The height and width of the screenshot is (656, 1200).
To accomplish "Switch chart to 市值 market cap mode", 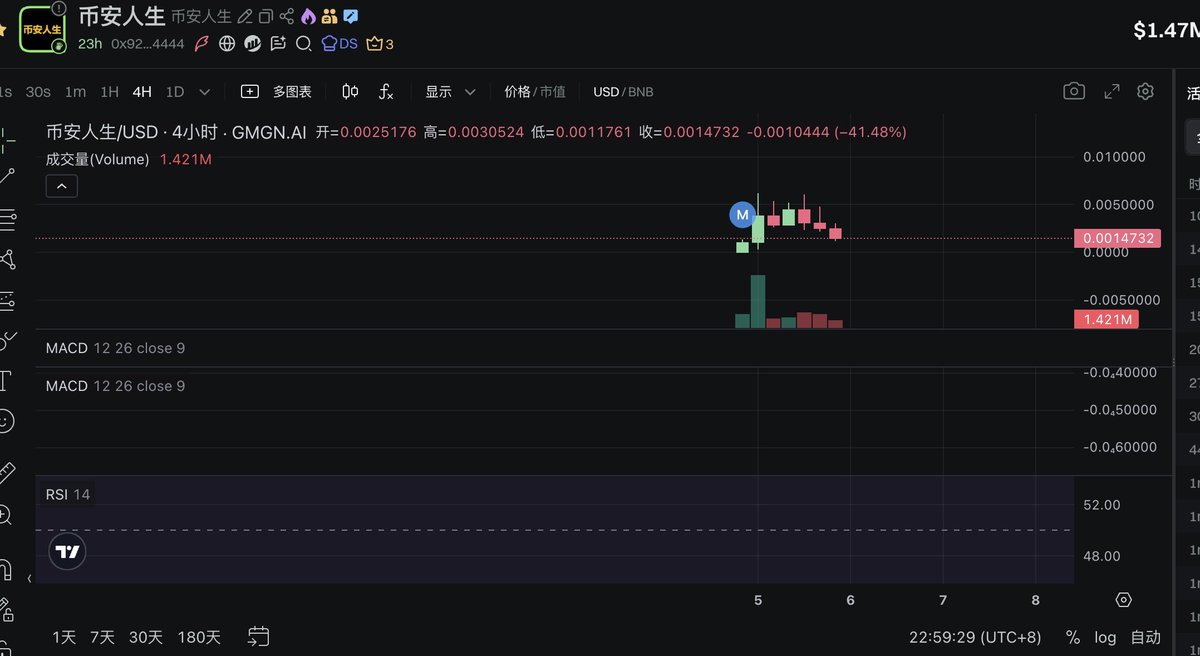I will 552,91.
